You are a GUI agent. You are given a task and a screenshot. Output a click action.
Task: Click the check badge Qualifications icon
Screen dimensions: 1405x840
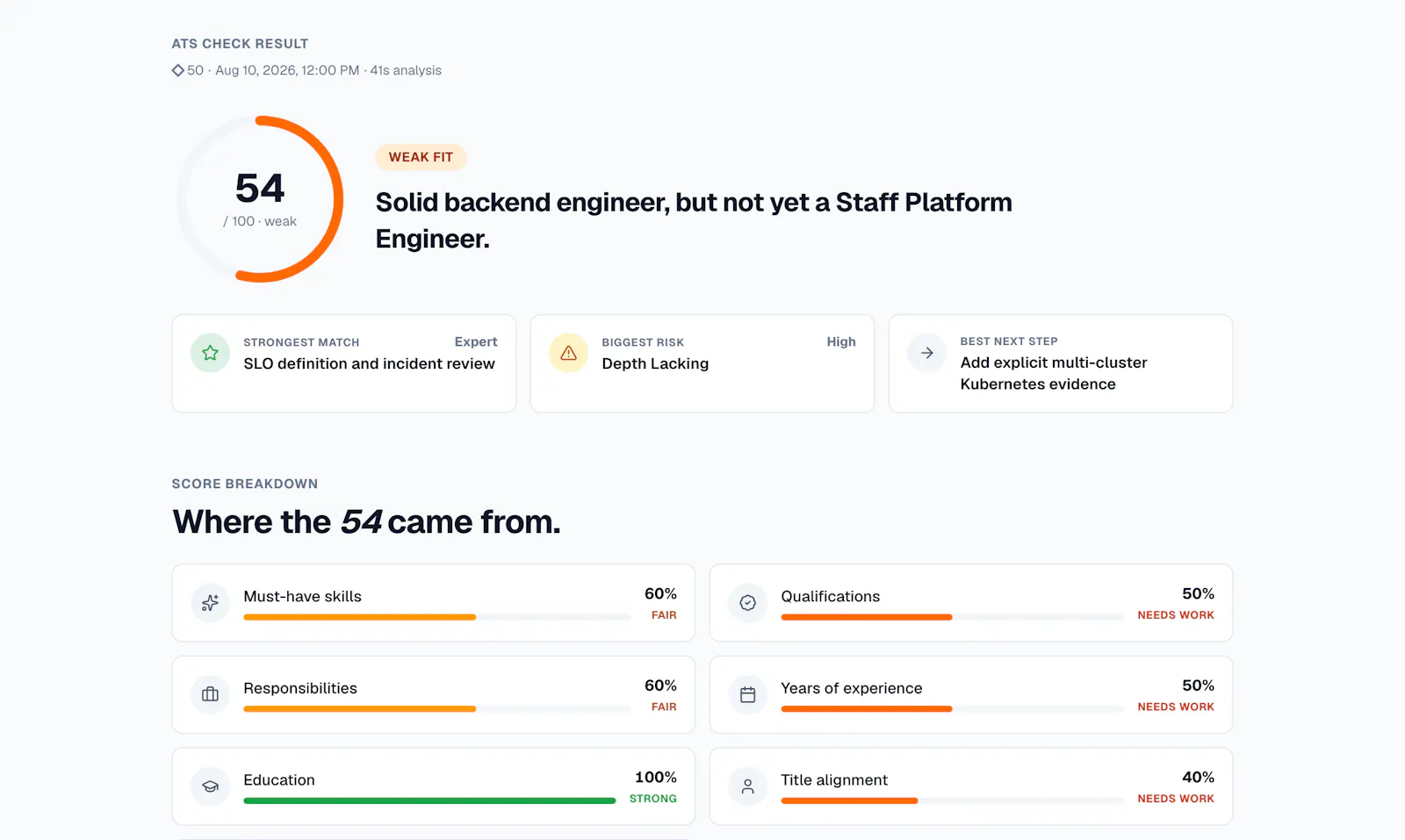point(747,603)
